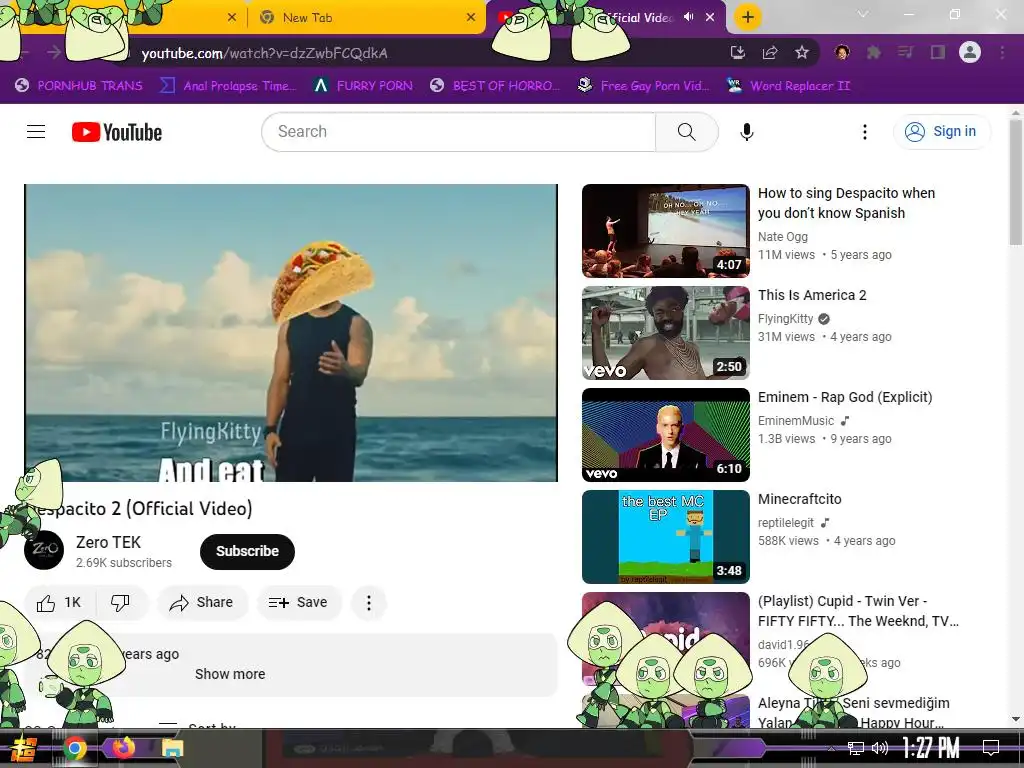
Task: Open Firefox from the taskbar
Action: click(x=123, y=747)
